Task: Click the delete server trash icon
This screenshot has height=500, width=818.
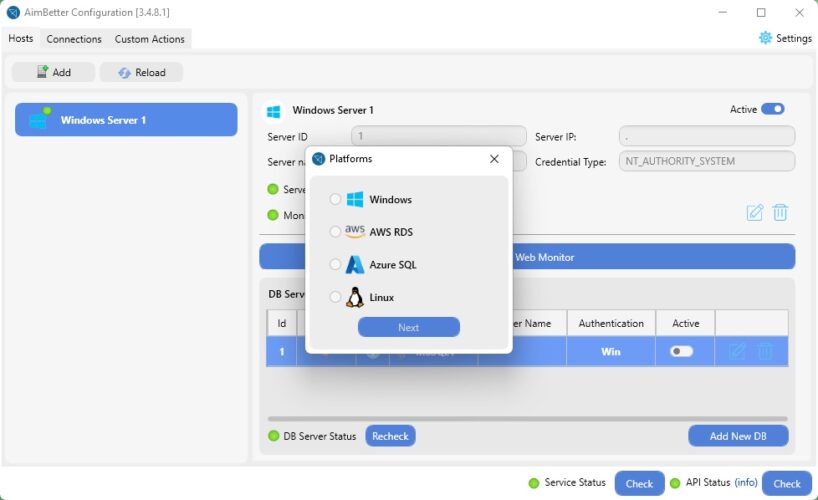Action: pyautogui.click(x=781, y=212)
